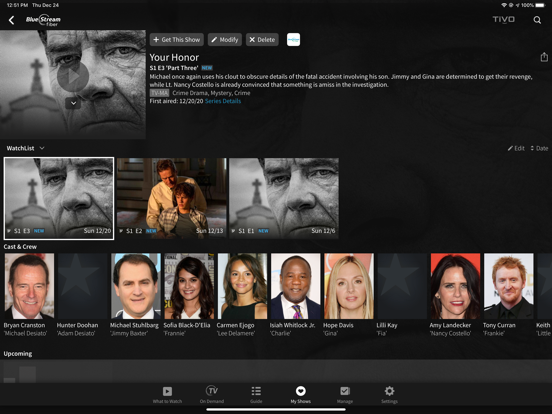This screenshot has height=414, width=552.
Task: Click 'Michael Desiato' character name
Action: pyautogui.click(x=25, y=333)
